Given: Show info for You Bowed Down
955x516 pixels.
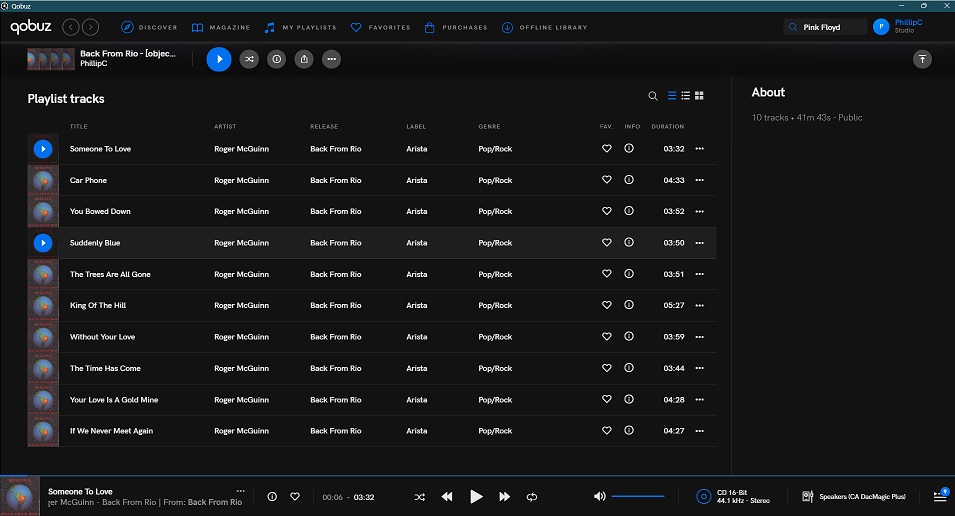Looking at the screenshot, I should click(x=629, y=211).
